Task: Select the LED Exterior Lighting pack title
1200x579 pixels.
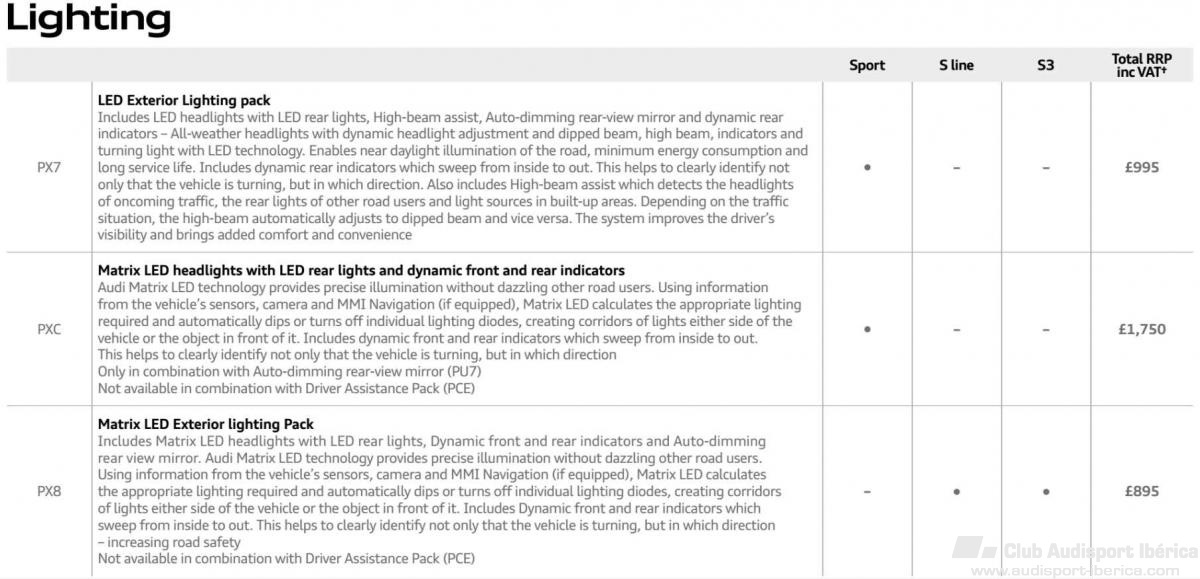Action: pos(184,100)
